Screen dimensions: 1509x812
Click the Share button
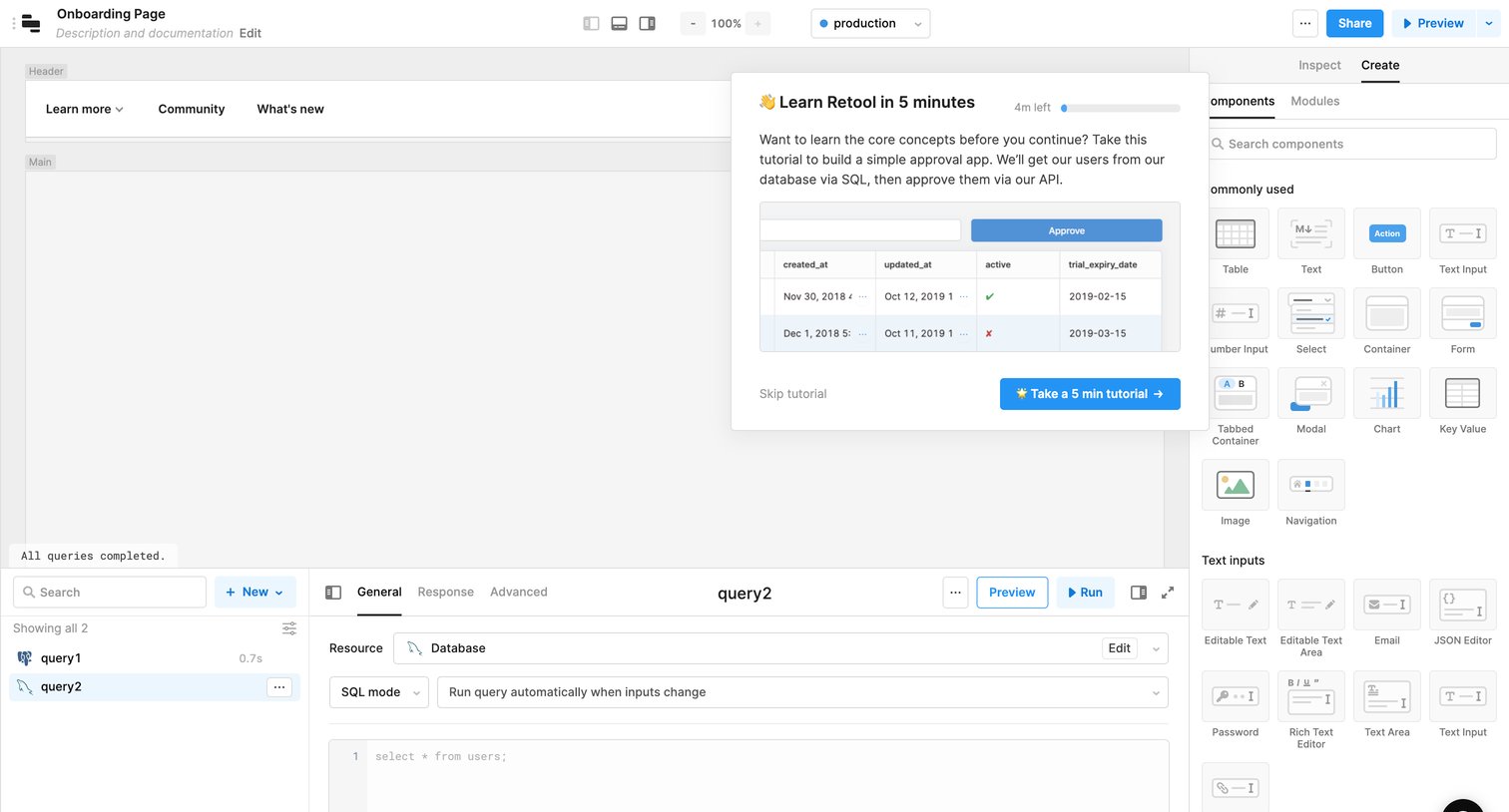pos(1354,23)
